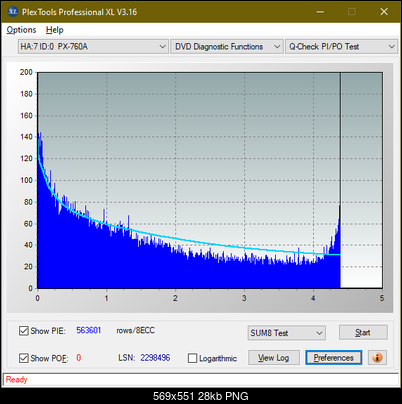
Task: Expand the Q-Check PI/PO Test dropdown
Action: 341,47
